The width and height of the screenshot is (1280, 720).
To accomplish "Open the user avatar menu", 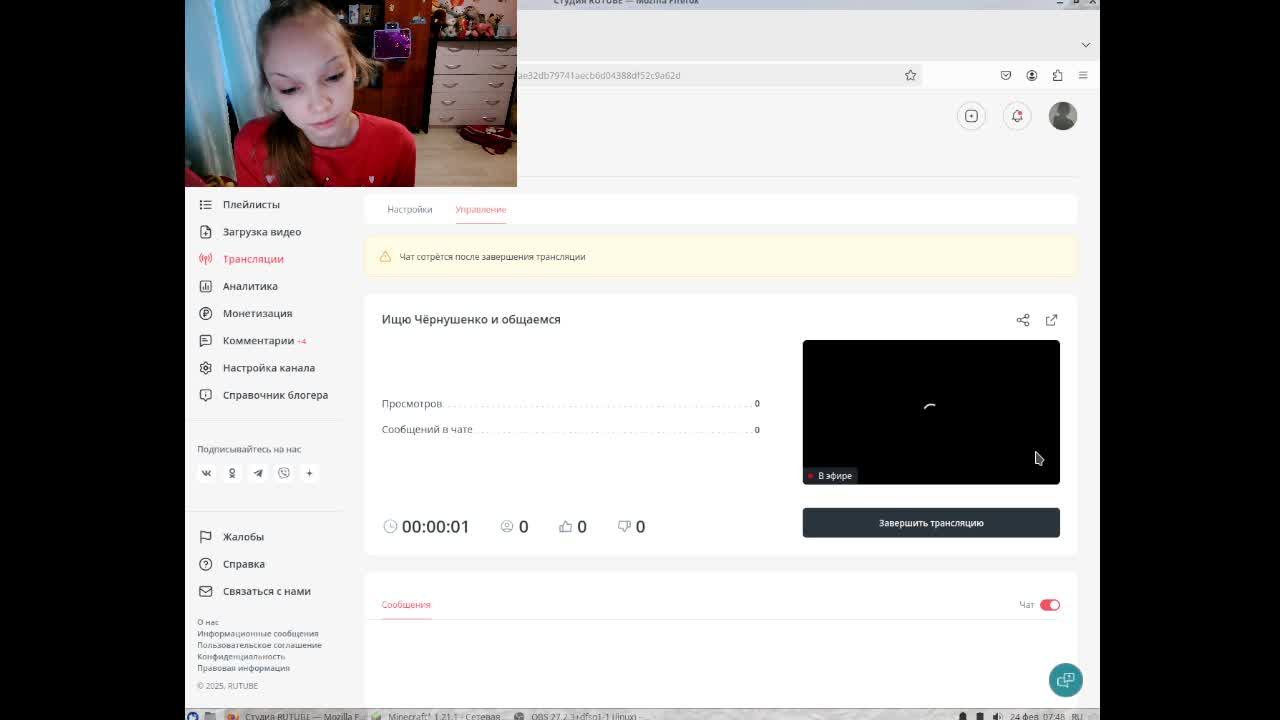I will tap(1063, 116).
